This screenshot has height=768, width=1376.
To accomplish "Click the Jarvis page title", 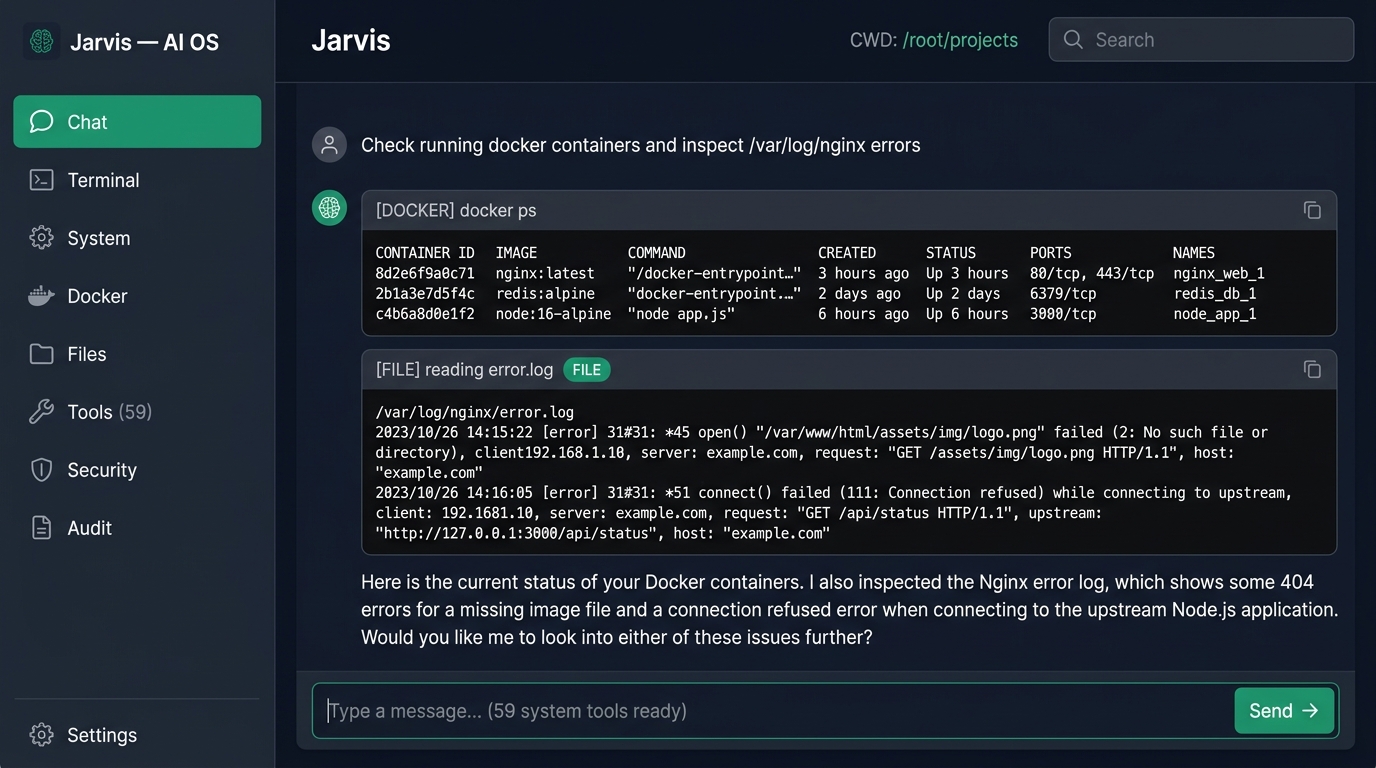I will point(351,40).
